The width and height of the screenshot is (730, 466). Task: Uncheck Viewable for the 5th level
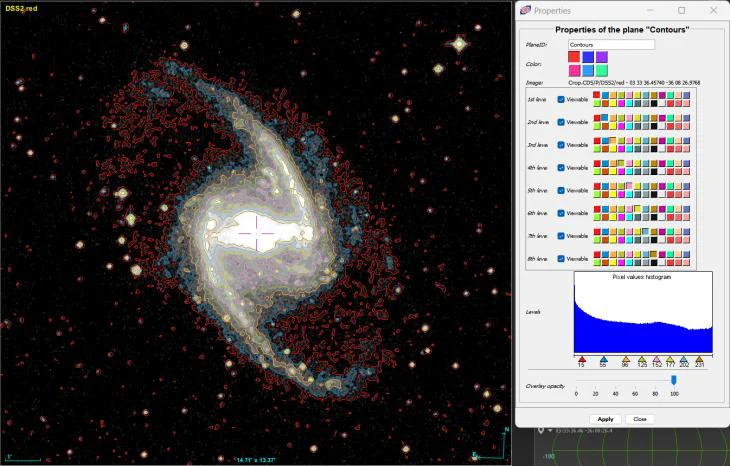click(561, 190)
